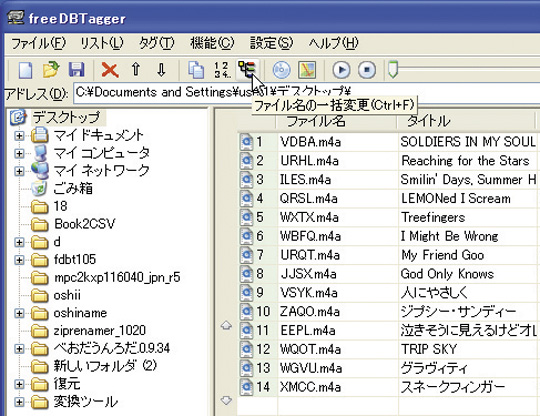Move item up with the up arrow icon
This screenshot has width=540, height=416.
pos(136,69)
